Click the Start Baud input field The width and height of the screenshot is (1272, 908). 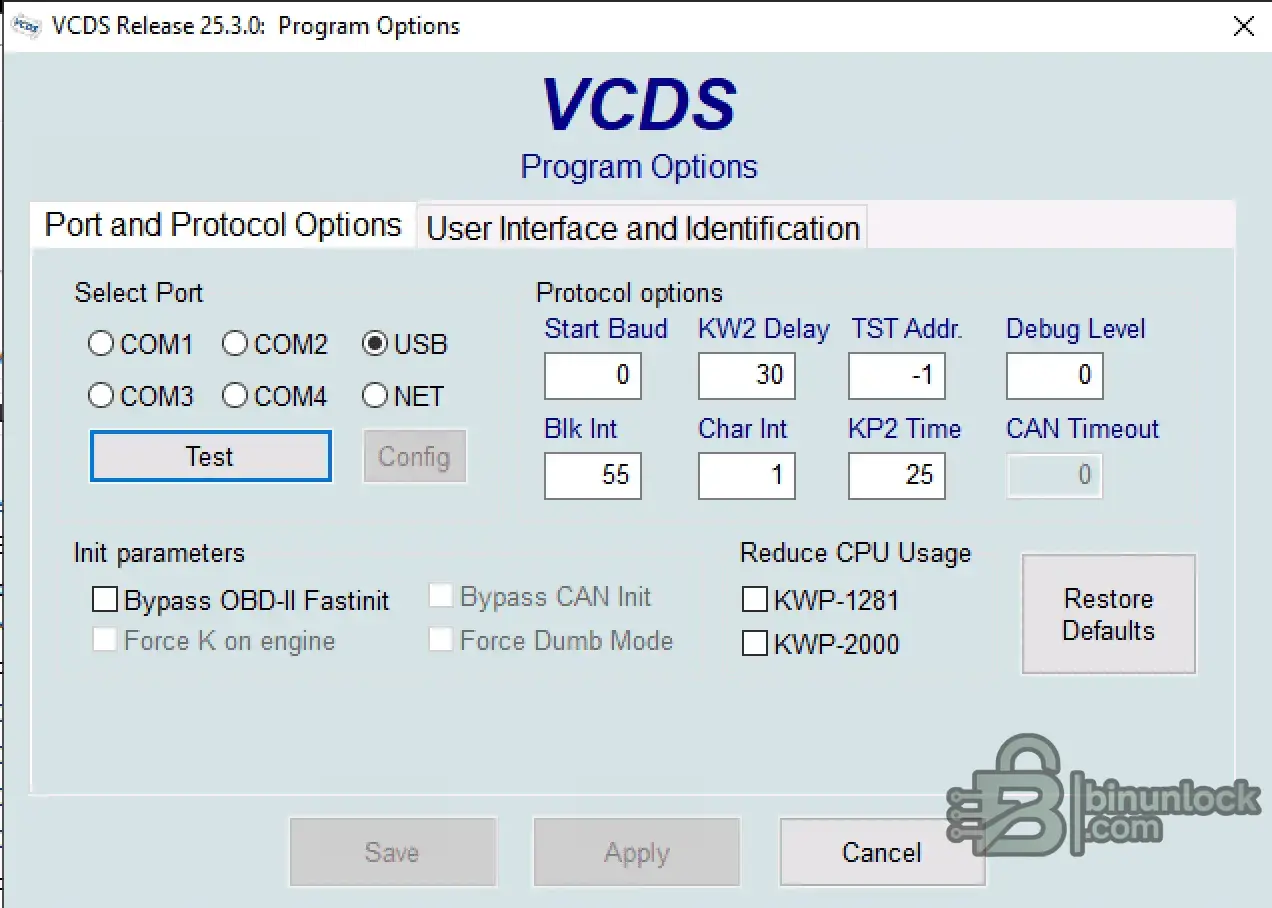pos(593,376)
